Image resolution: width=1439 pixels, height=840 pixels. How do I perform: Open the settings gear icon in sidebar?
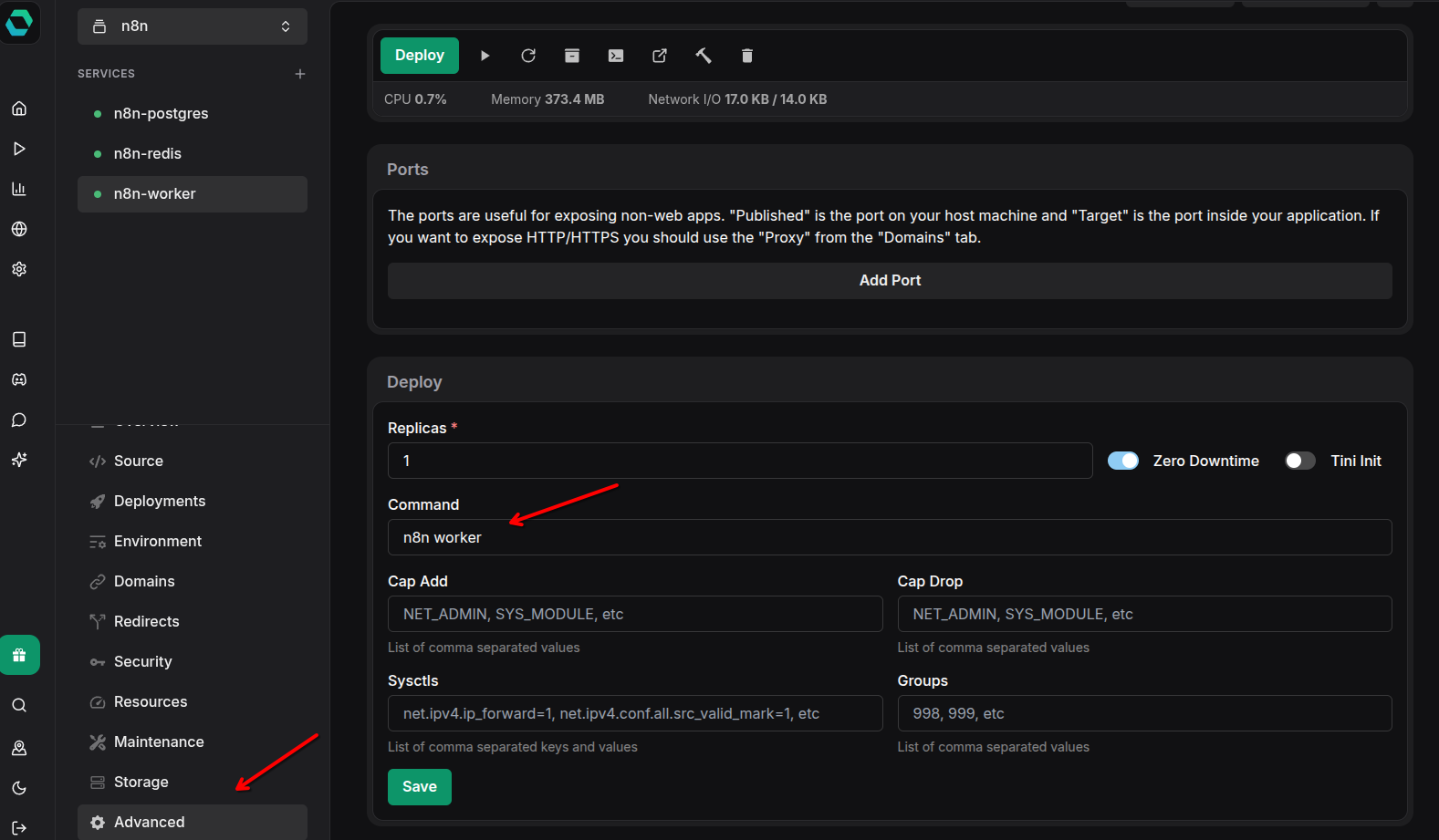point(19,269)
